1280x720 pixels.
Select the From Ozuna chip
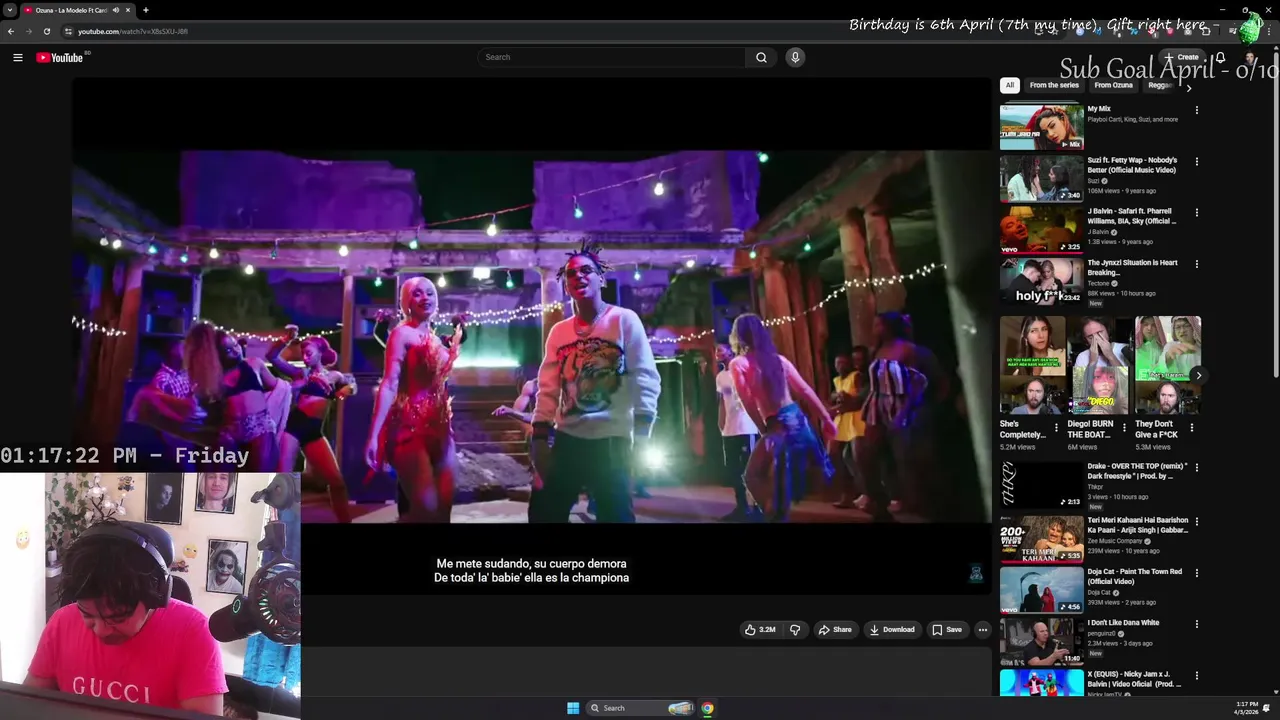click(x=1113, y=85)
